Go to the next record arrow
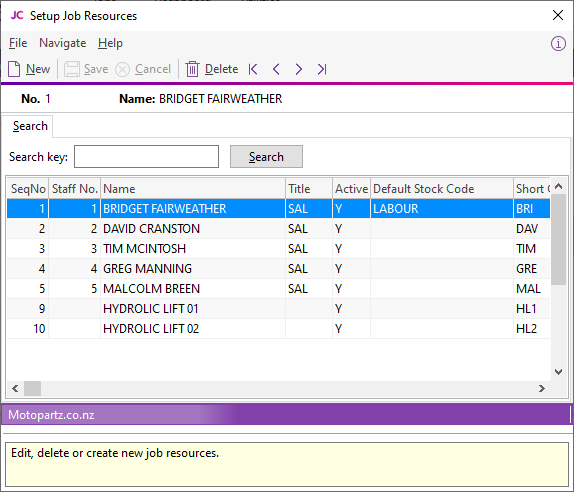Screen dimensions: 574x492 pos(299,69)
